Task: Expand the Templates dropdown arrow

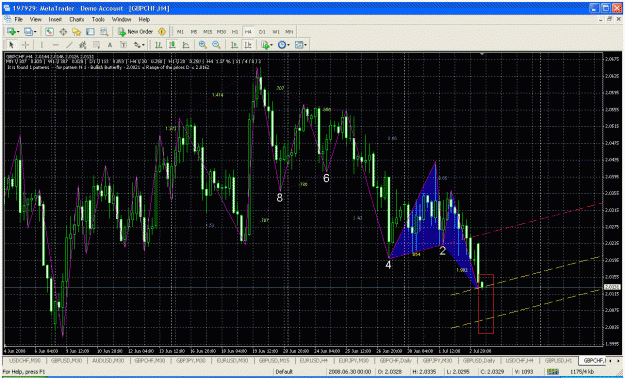Action: tap(305, 45)
